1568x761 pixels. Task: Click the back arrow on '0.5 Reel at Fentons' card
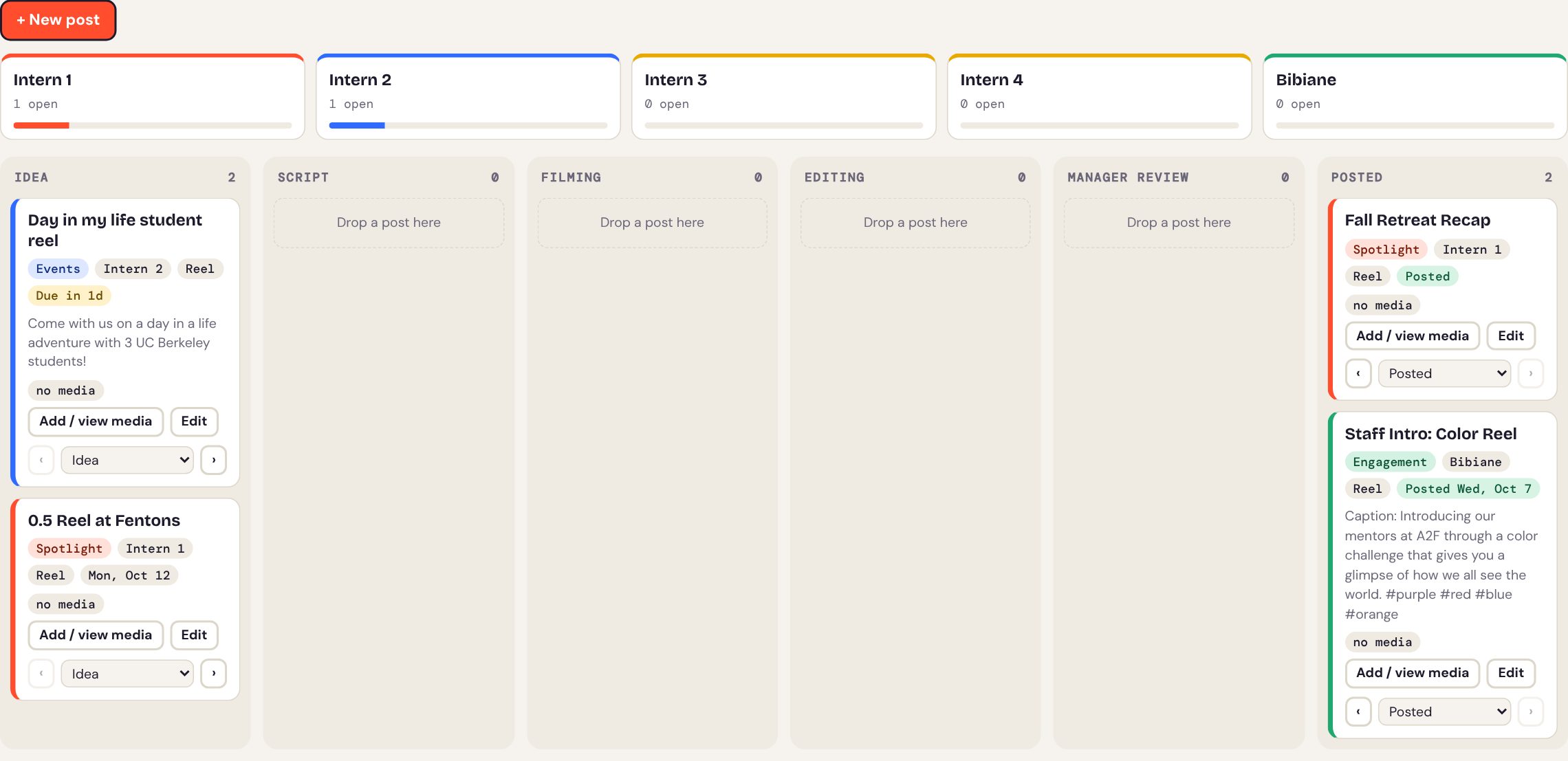tap(41, 674)
